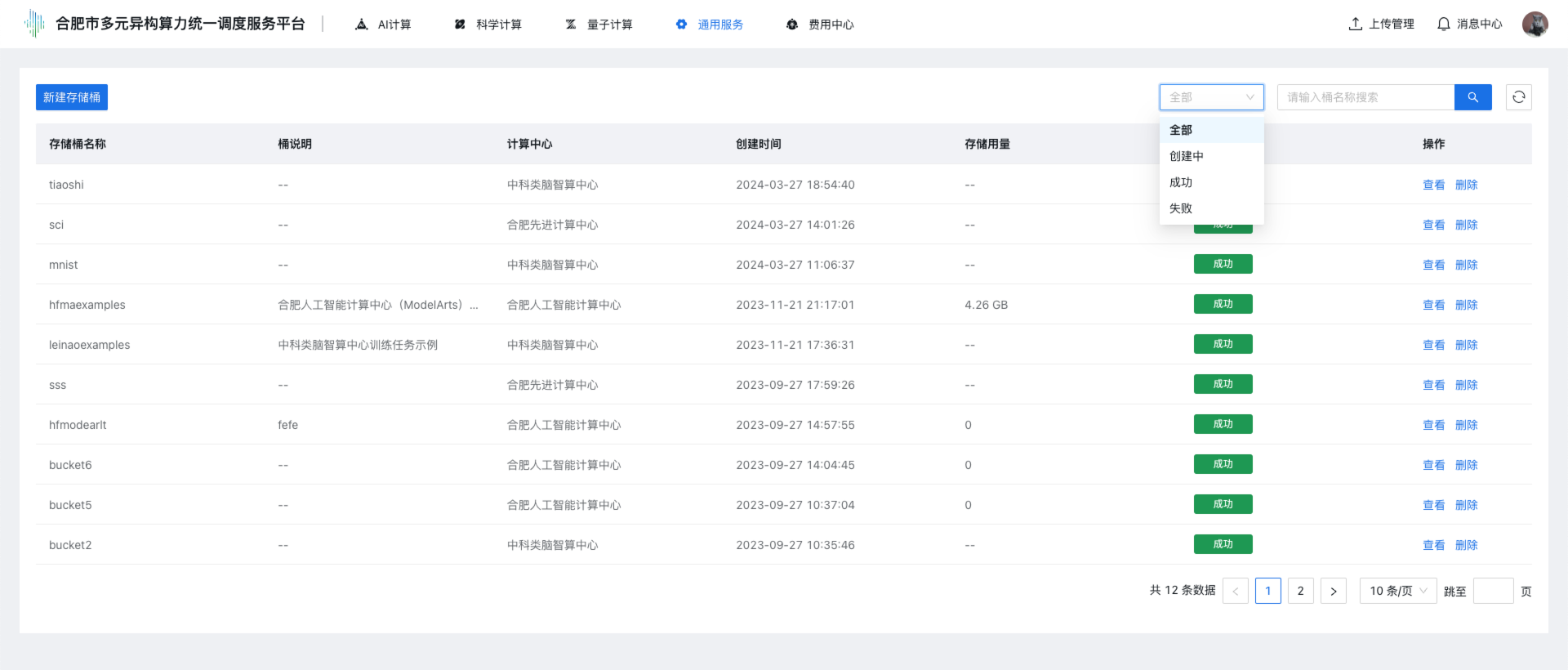
Task: Click the 通用服务 gear icon
Action: coord(681,25)
